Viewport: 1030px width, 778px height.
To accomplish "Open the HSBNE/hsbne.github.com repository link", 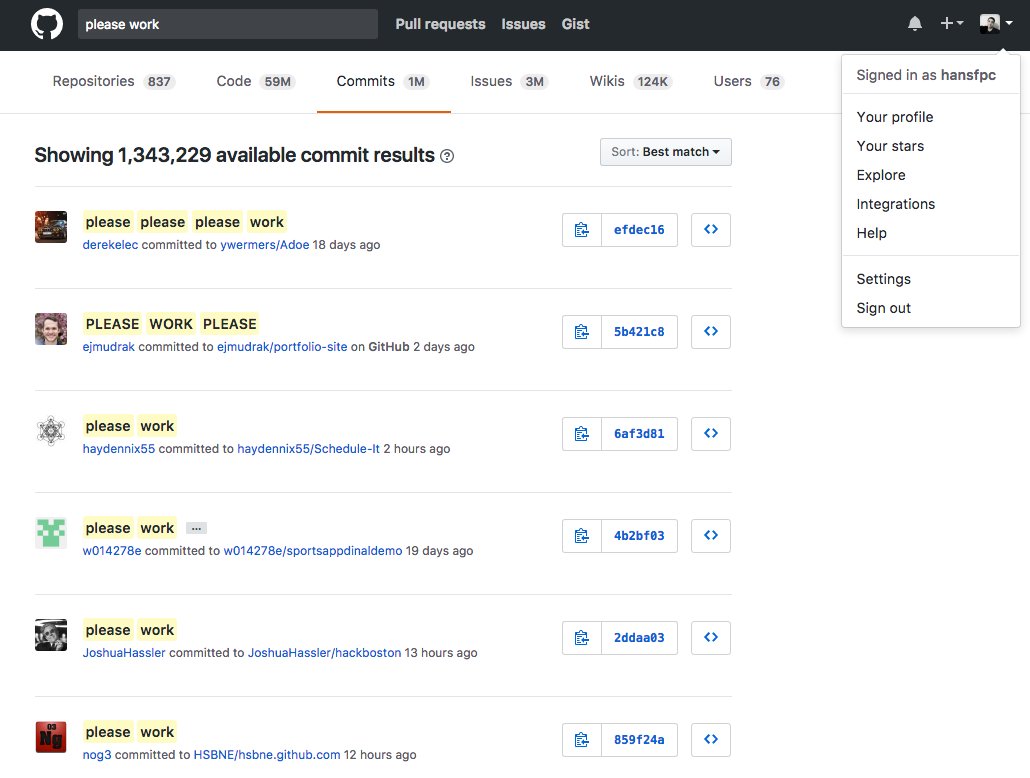I will coord(267,755).
